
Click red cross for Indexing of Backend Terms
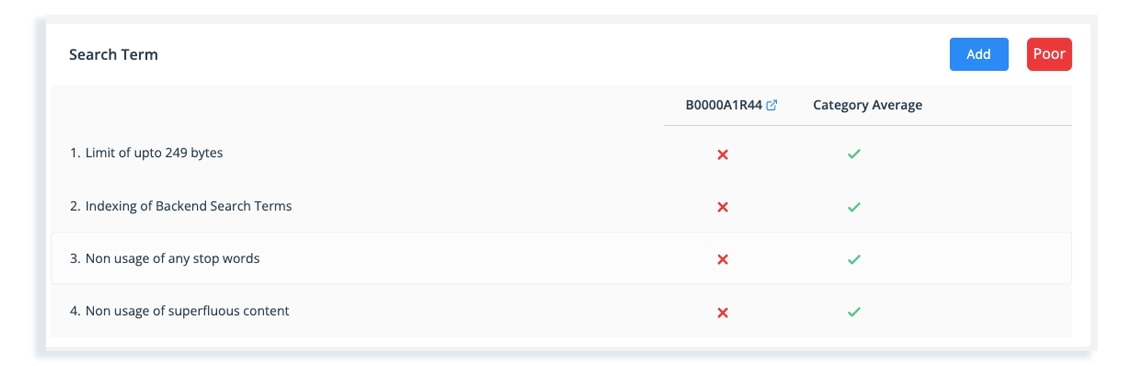coord(723,207)
